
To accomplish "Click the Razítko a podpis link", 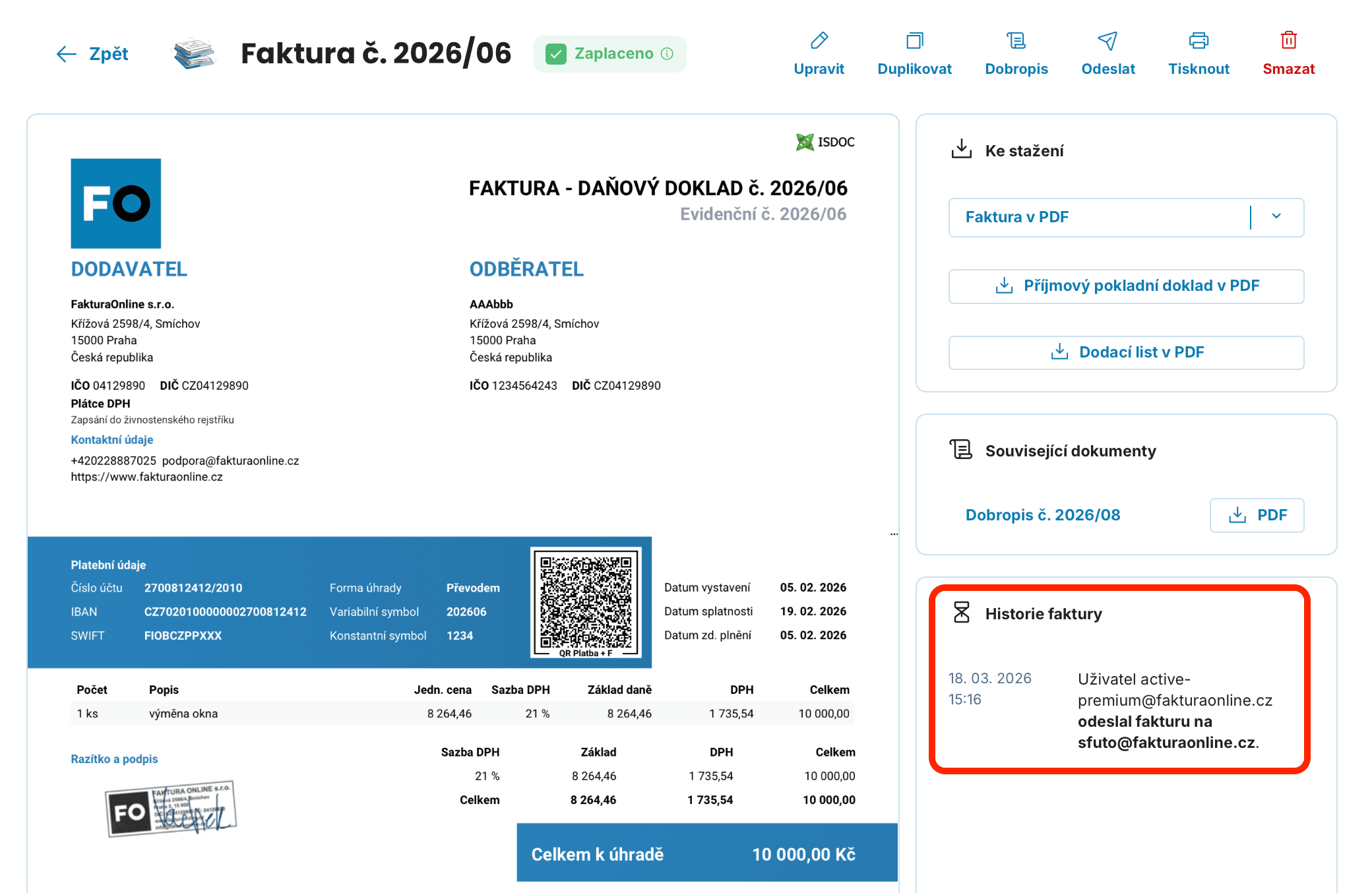I will (114, 759).
